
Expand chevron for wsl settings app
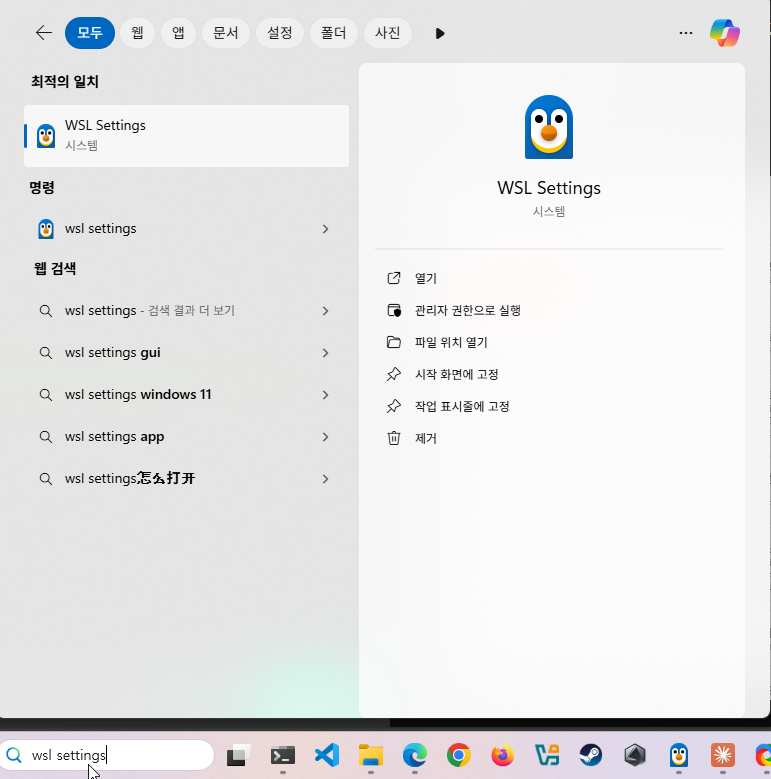[325, 437]
